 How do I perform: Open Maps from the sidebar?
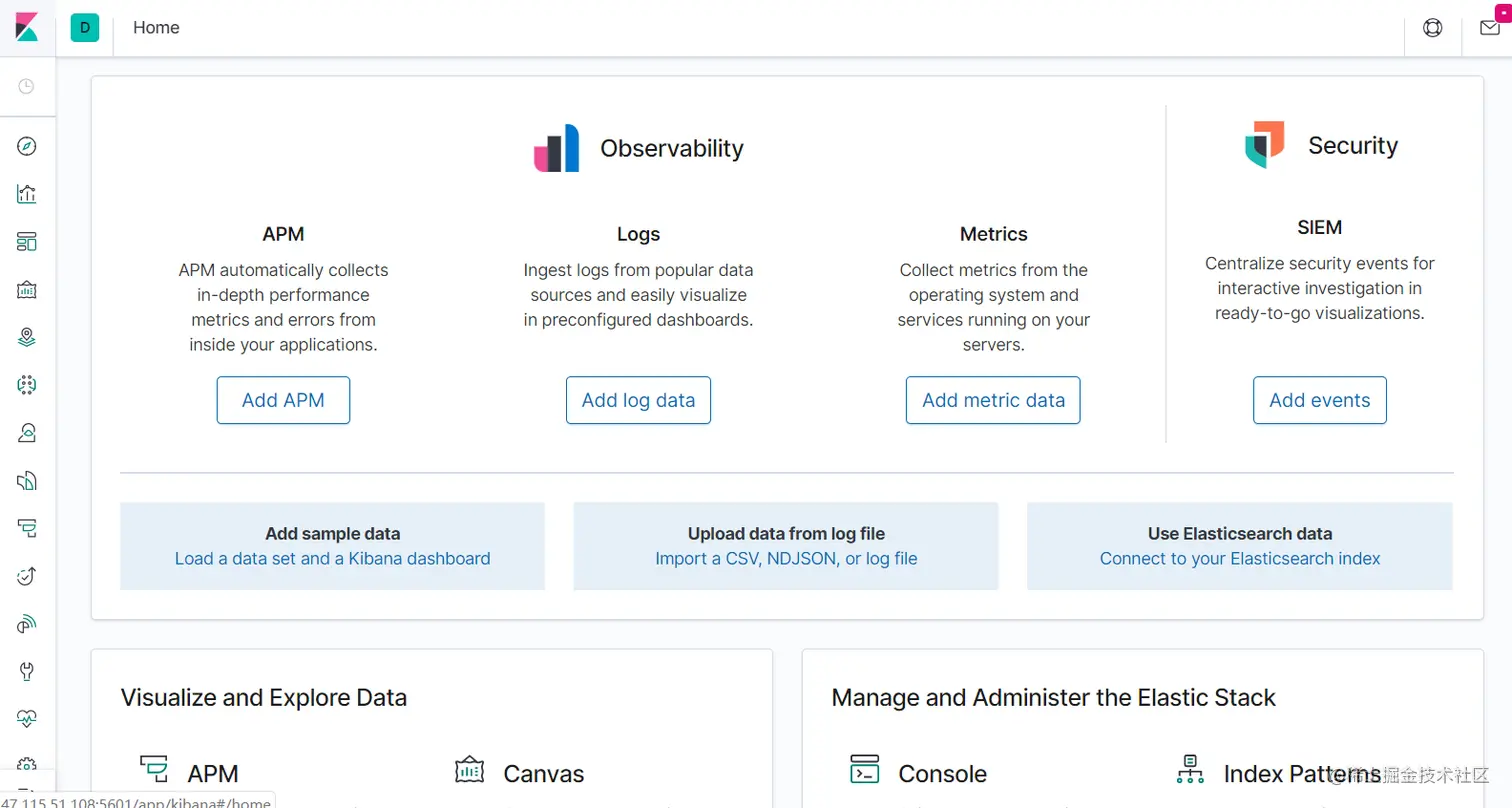click(27, 337)
